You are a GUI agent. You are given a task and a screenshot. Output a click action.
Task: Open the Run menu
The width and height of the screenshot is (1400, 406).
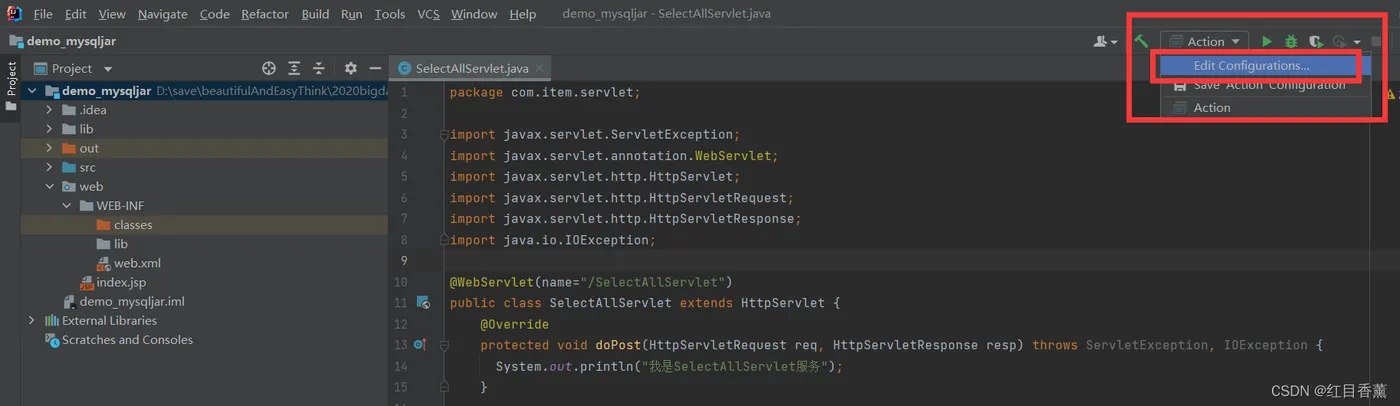click(351, 14)
